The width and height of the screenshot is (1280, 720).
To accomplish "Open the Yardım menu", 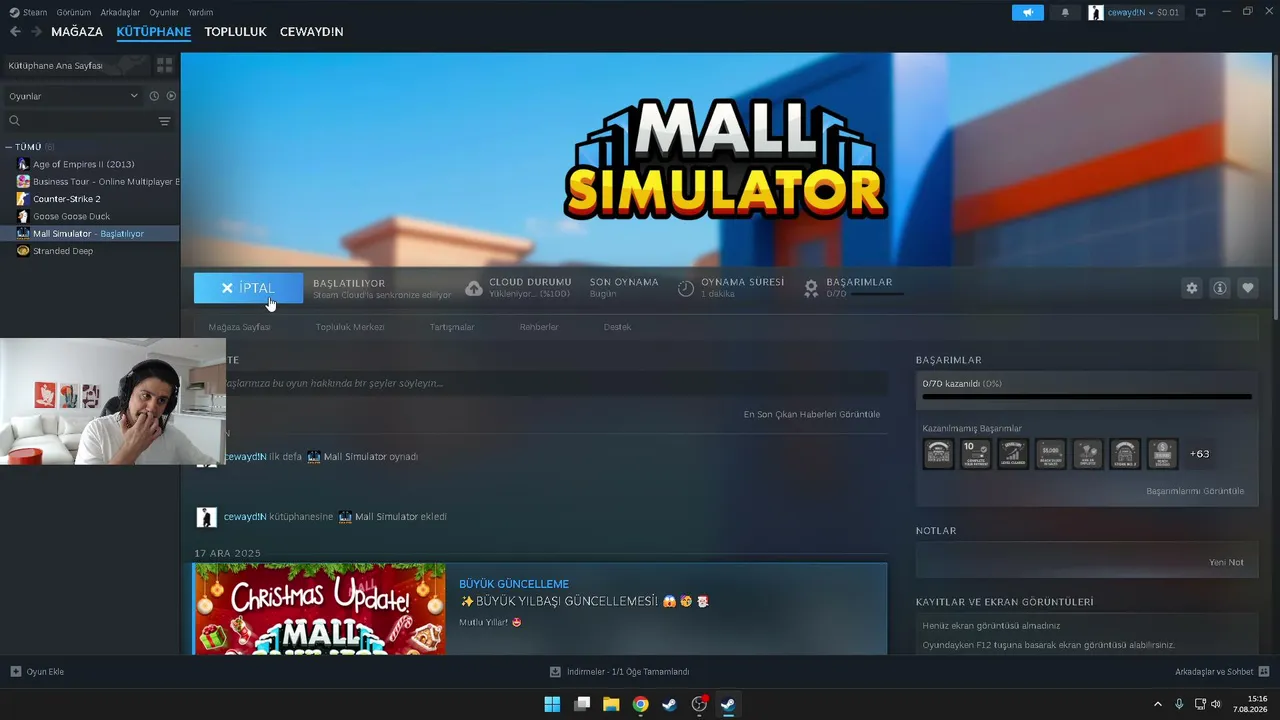I will pos(200,12).
